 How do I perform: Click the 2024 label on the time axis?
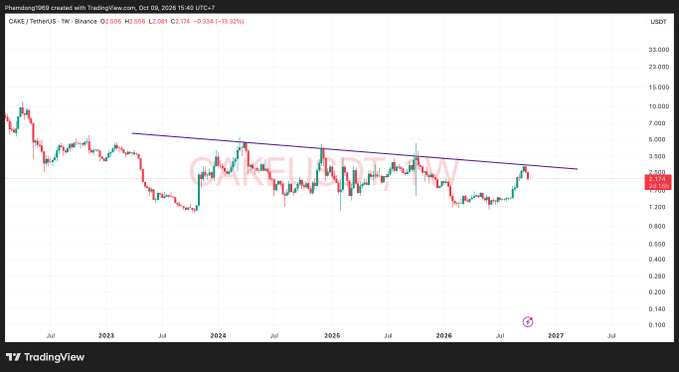218,336
